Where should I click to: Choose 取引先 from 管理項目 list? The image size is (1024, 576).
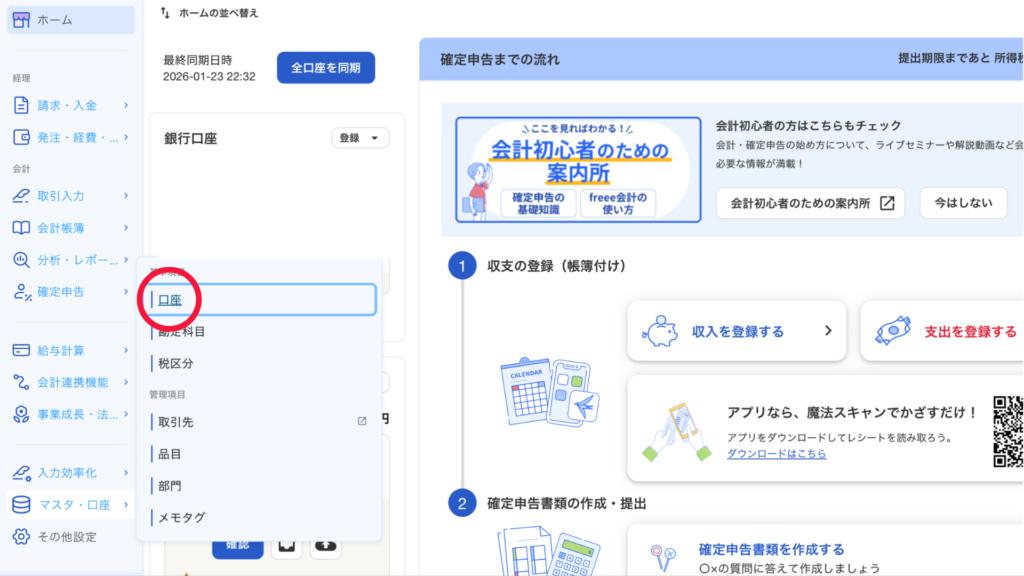tap(176, 422)
